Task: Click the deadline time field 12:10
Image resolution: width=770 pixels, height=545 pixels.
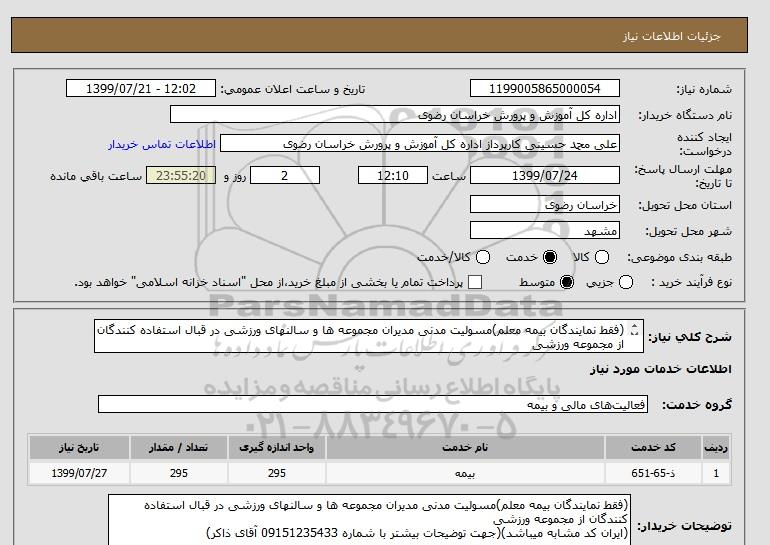Action: (x=393, y=176)
